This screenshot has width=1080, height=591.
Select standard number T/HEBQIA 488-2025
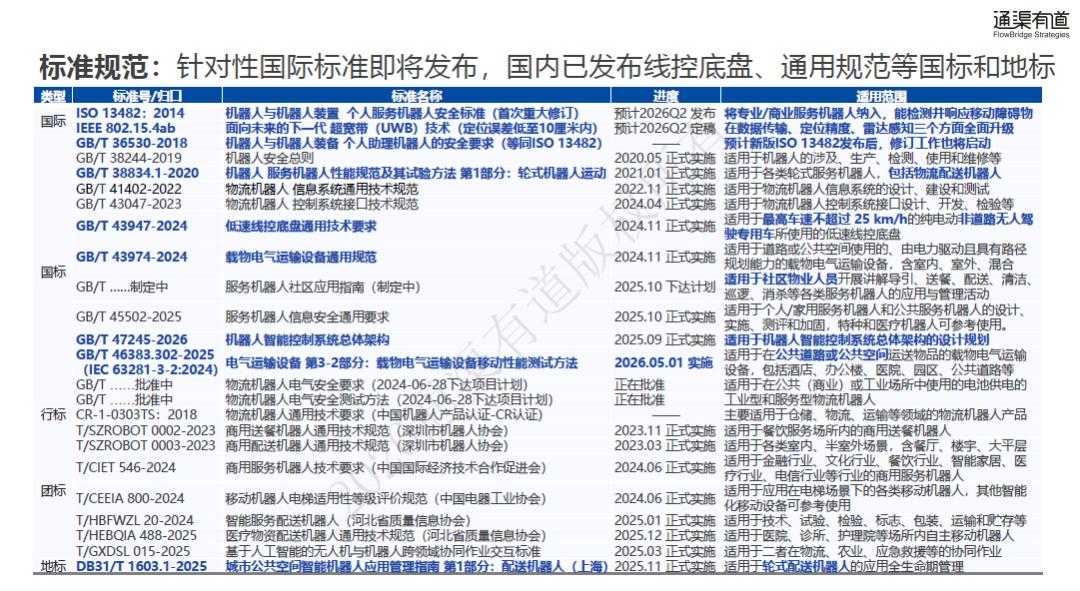click(136, 536)
